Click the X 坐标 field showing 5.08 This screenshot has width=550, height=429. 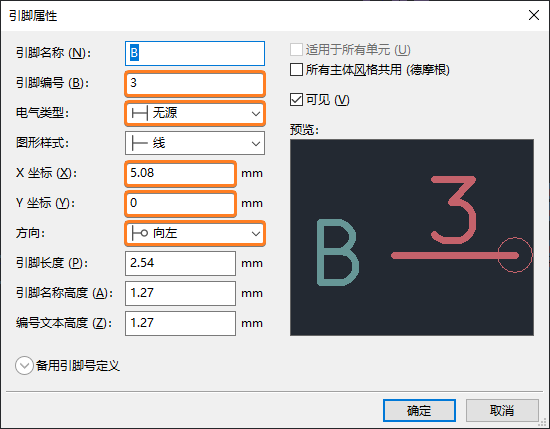tap(180, 173)
